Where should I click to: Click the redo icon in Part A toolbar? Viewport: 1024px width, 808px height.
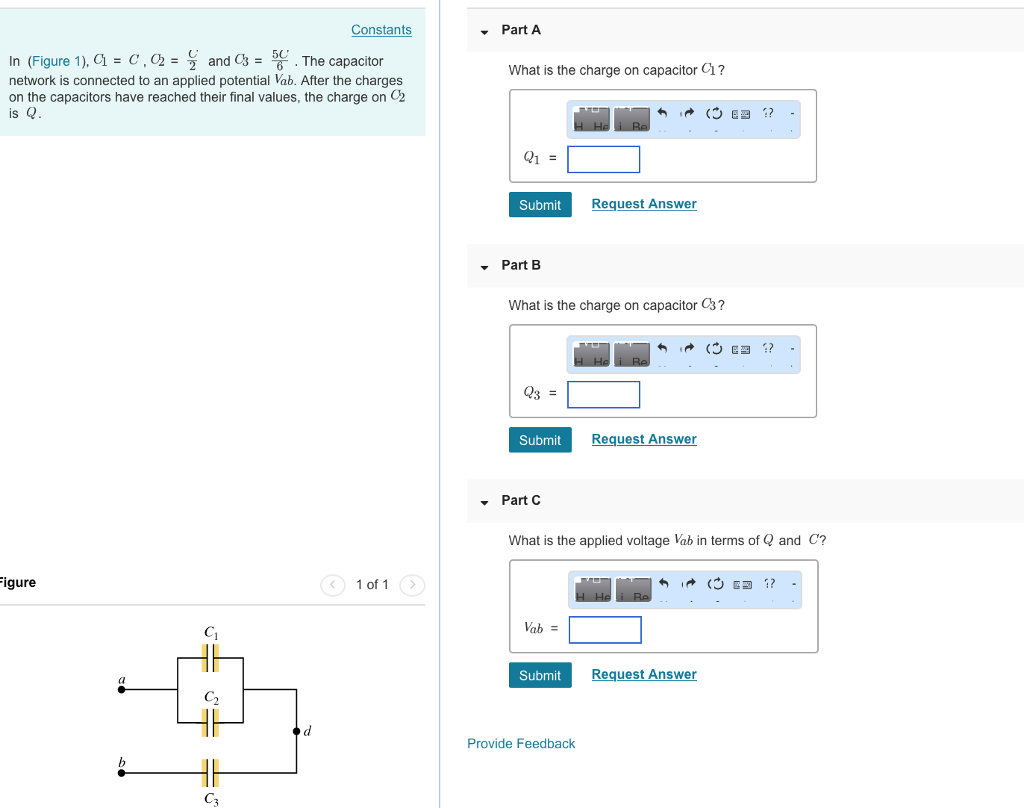(x=688, y=113)
